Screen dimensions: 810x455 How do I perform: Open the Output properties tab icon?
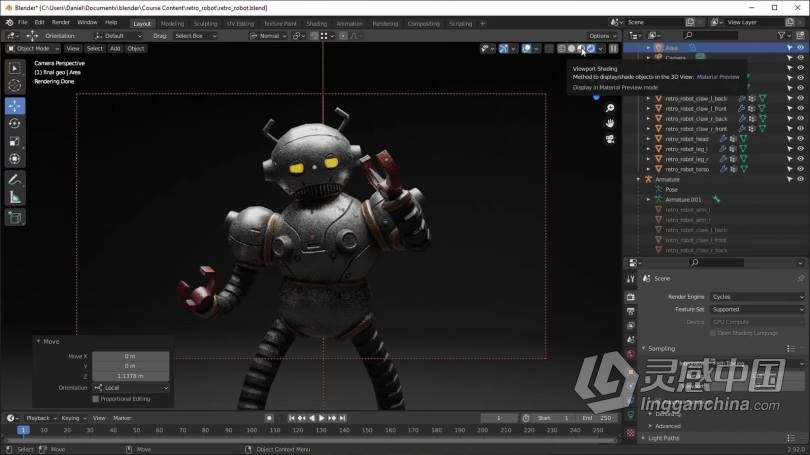[631, 311]
